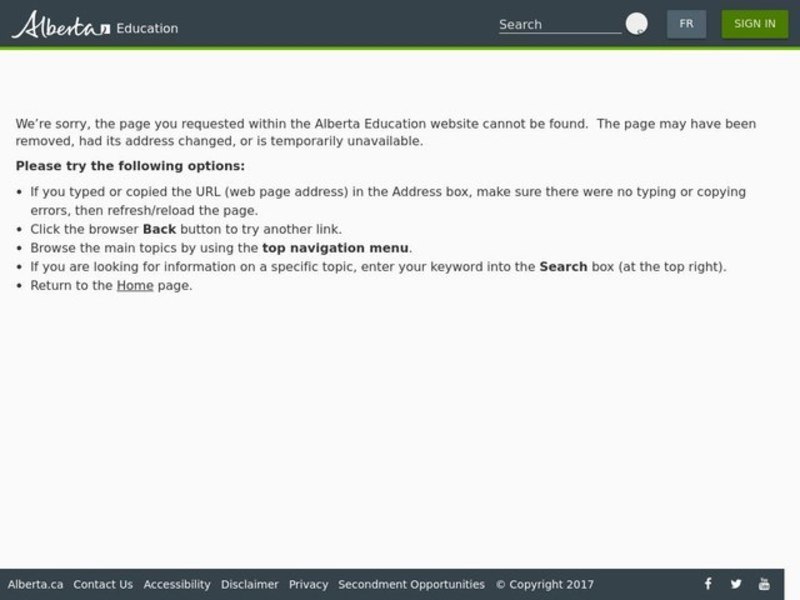
Task: View the Disclaimer footer link
Action: pyautogui.click(x=250, y=585)
